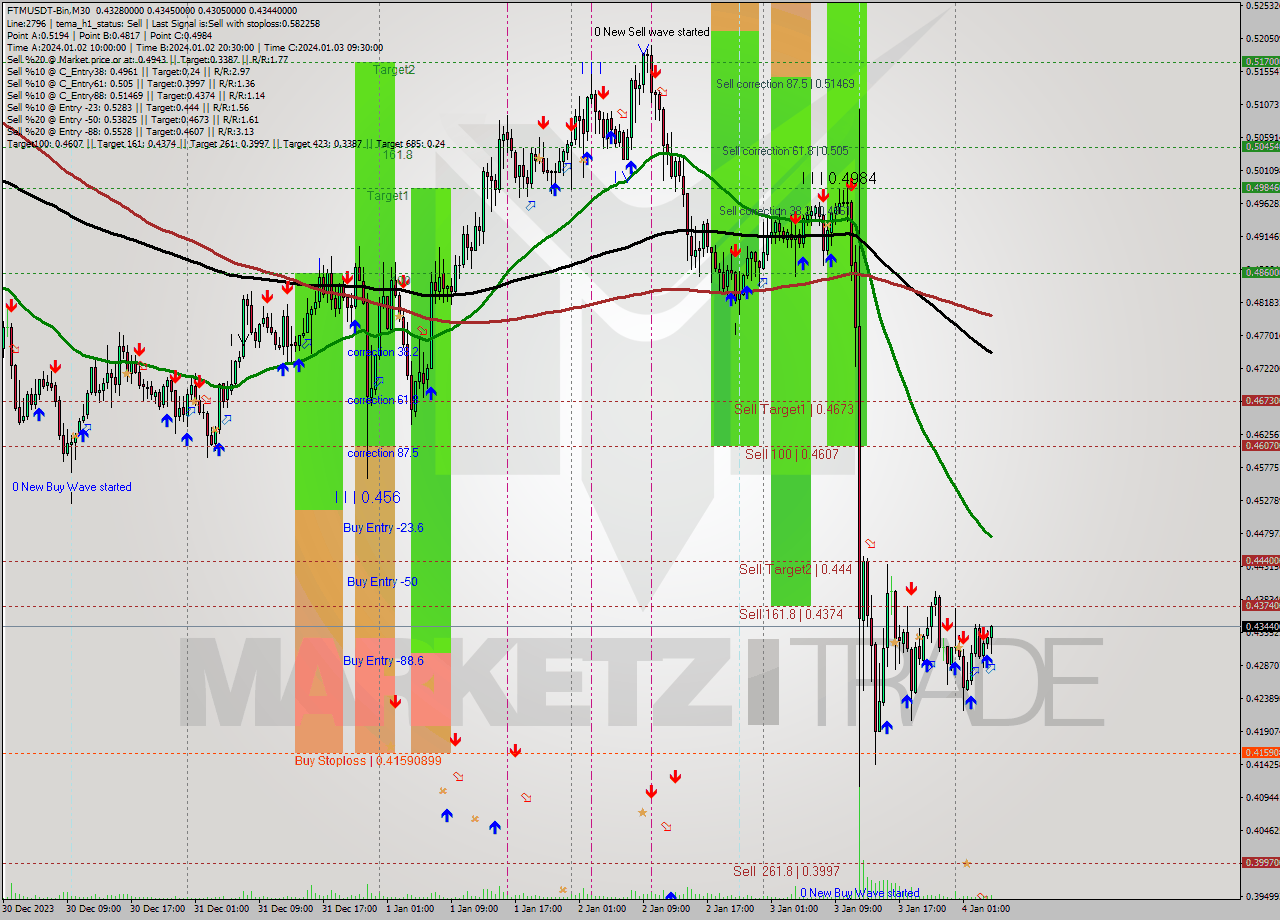This screenshot has height=920, width=1280.
Task: Click the black 0.43440 current price tag
Action: 1260,627
